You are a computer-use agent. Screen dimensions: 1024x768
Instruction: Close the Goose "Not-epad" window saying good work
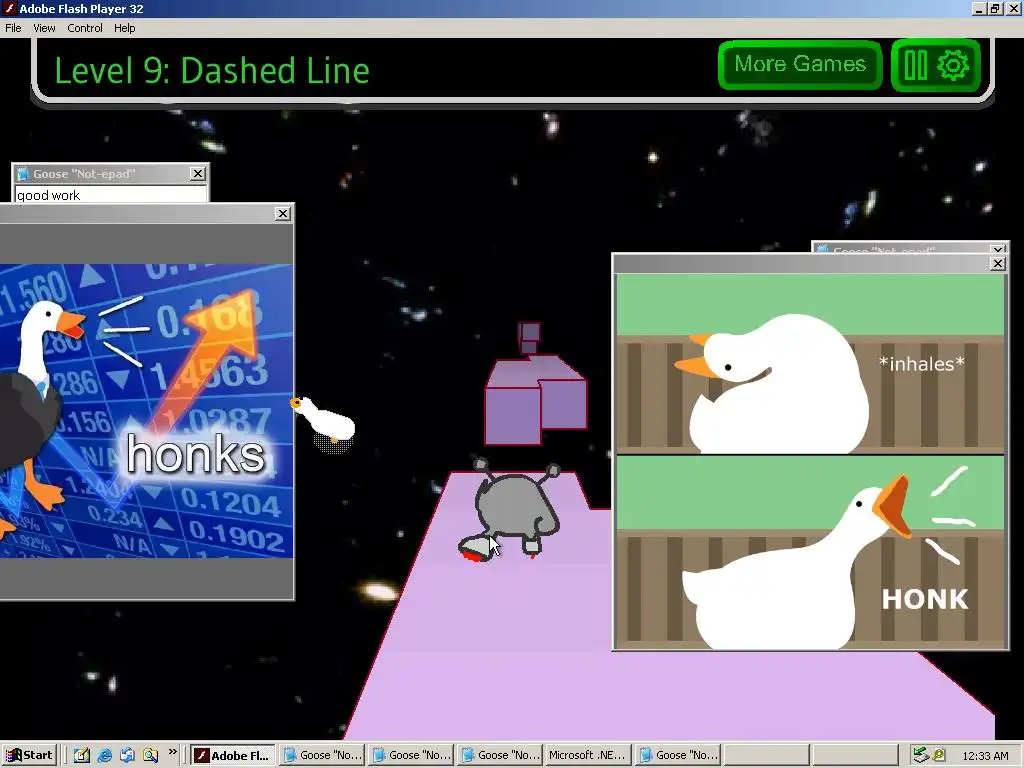(x=198, y=173)
